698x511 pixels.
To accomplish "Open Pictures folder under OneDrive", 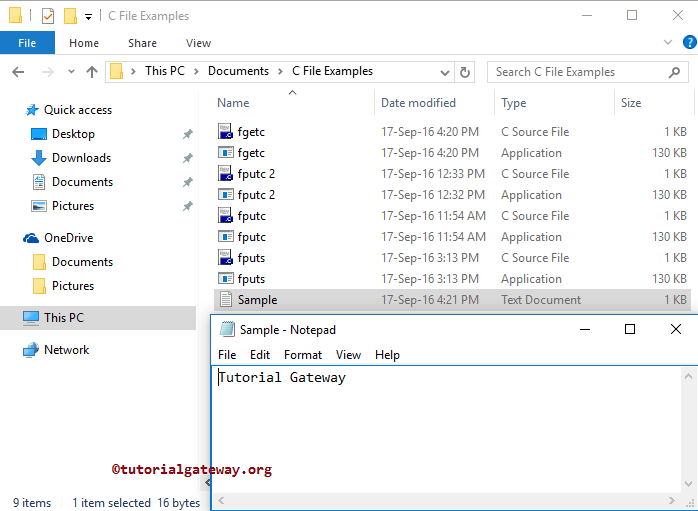I will pos(73,286).
